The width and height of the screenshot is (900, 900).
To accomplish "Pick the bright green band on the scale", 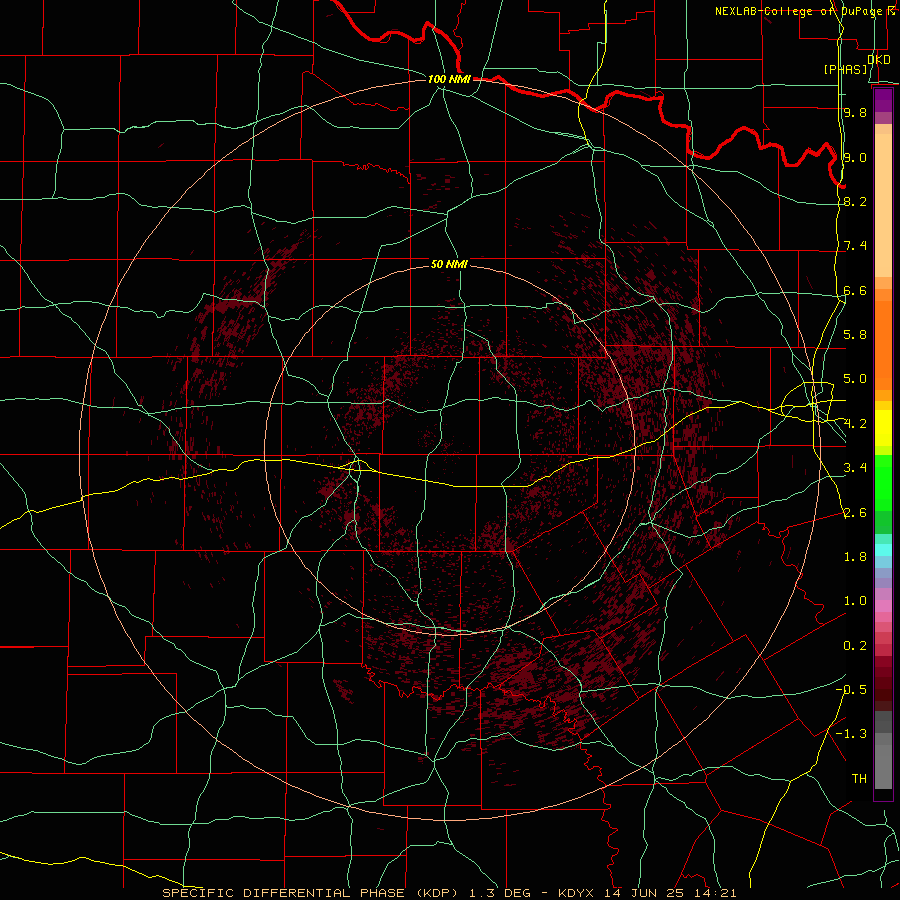I will point(883,482).
